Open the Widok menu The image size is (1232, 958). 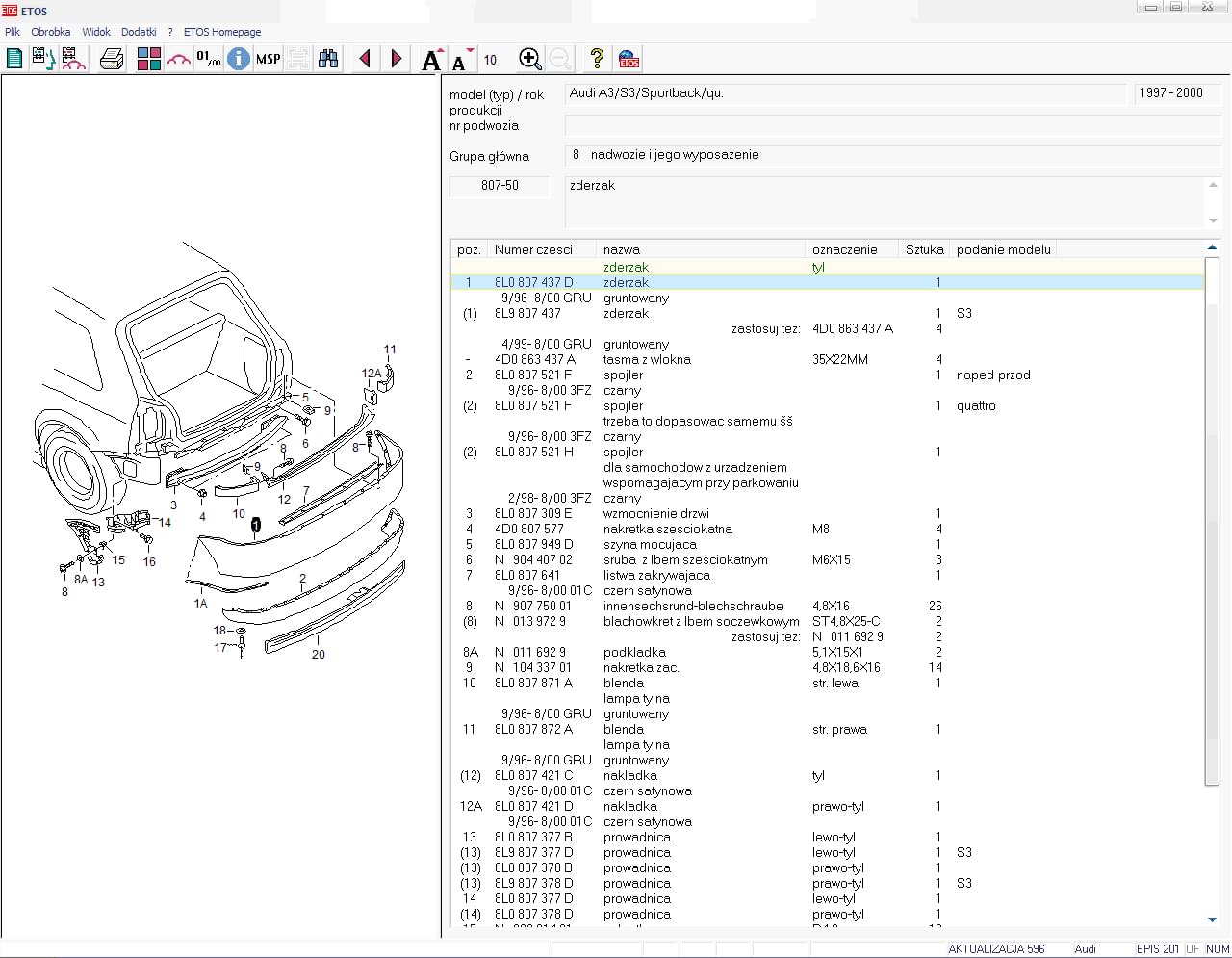(x=96, y=32)
